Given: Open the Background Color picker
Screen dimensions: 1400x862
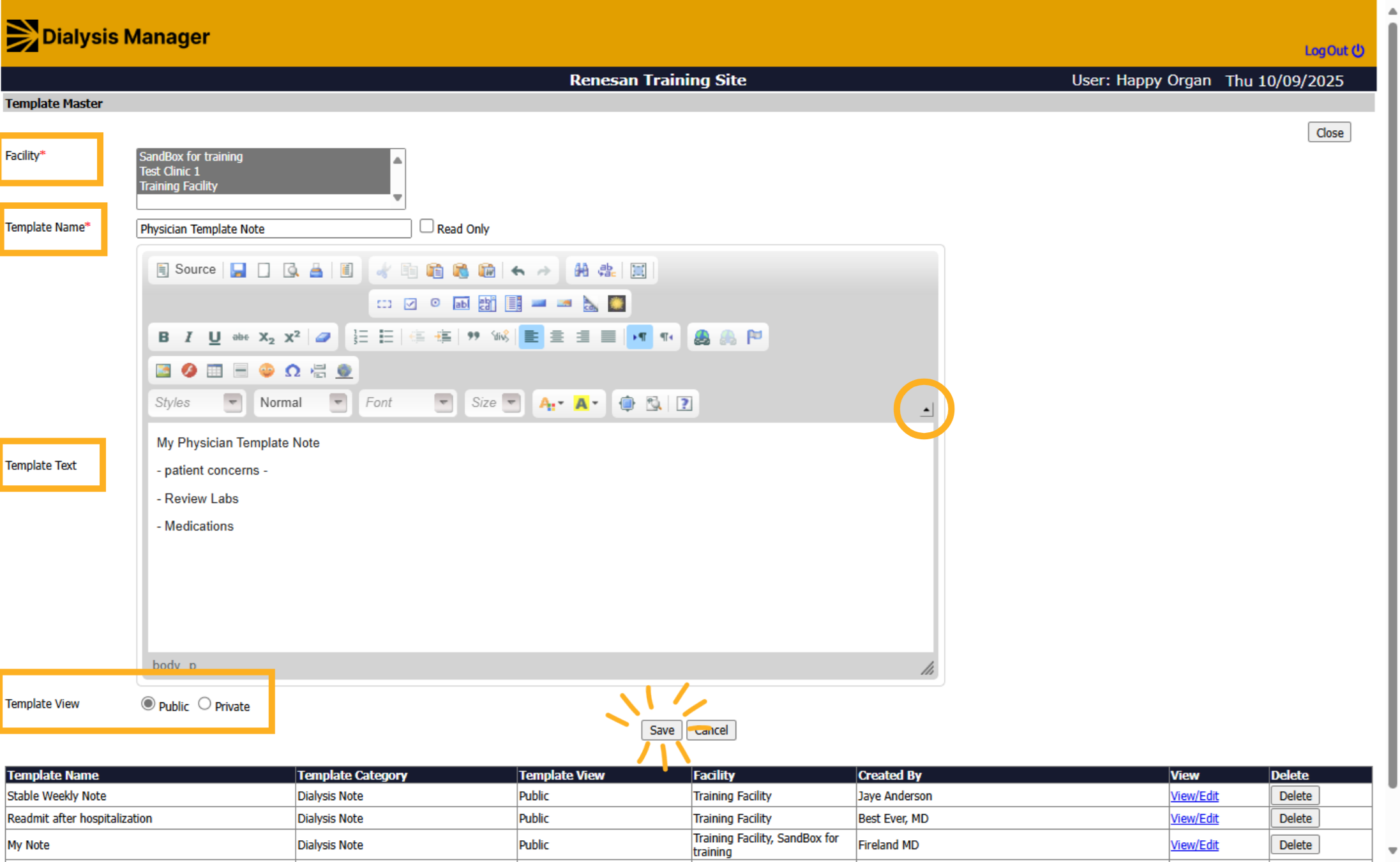Looking at the screenshot, I should (586, 404).
